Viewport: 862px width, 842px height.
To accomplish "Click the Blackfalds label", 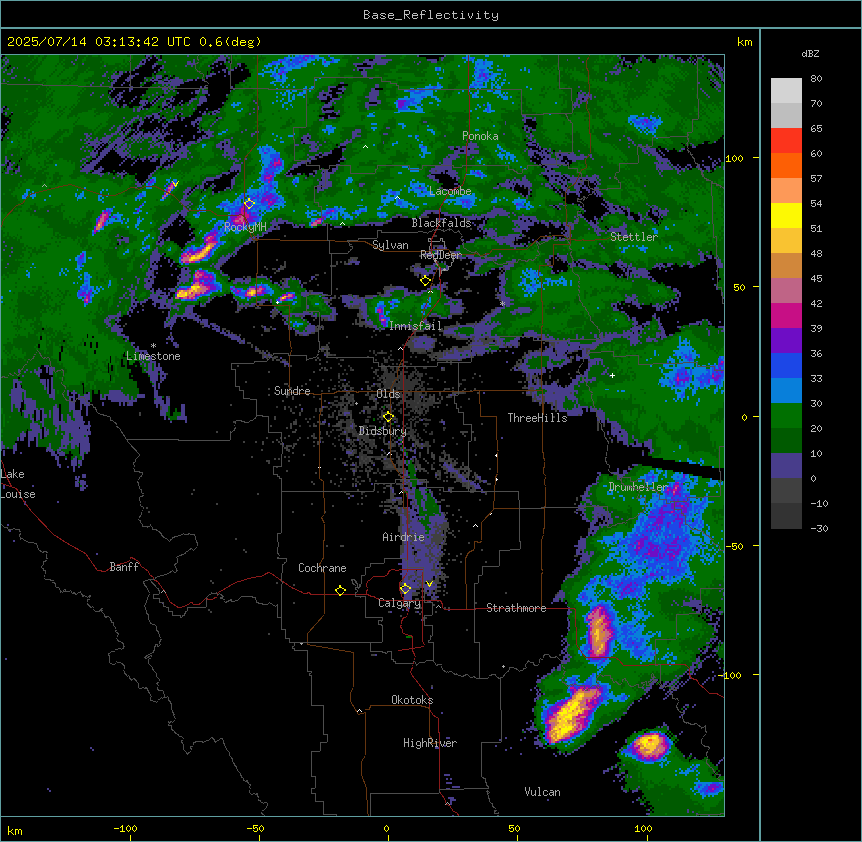I will pos(441,223).
